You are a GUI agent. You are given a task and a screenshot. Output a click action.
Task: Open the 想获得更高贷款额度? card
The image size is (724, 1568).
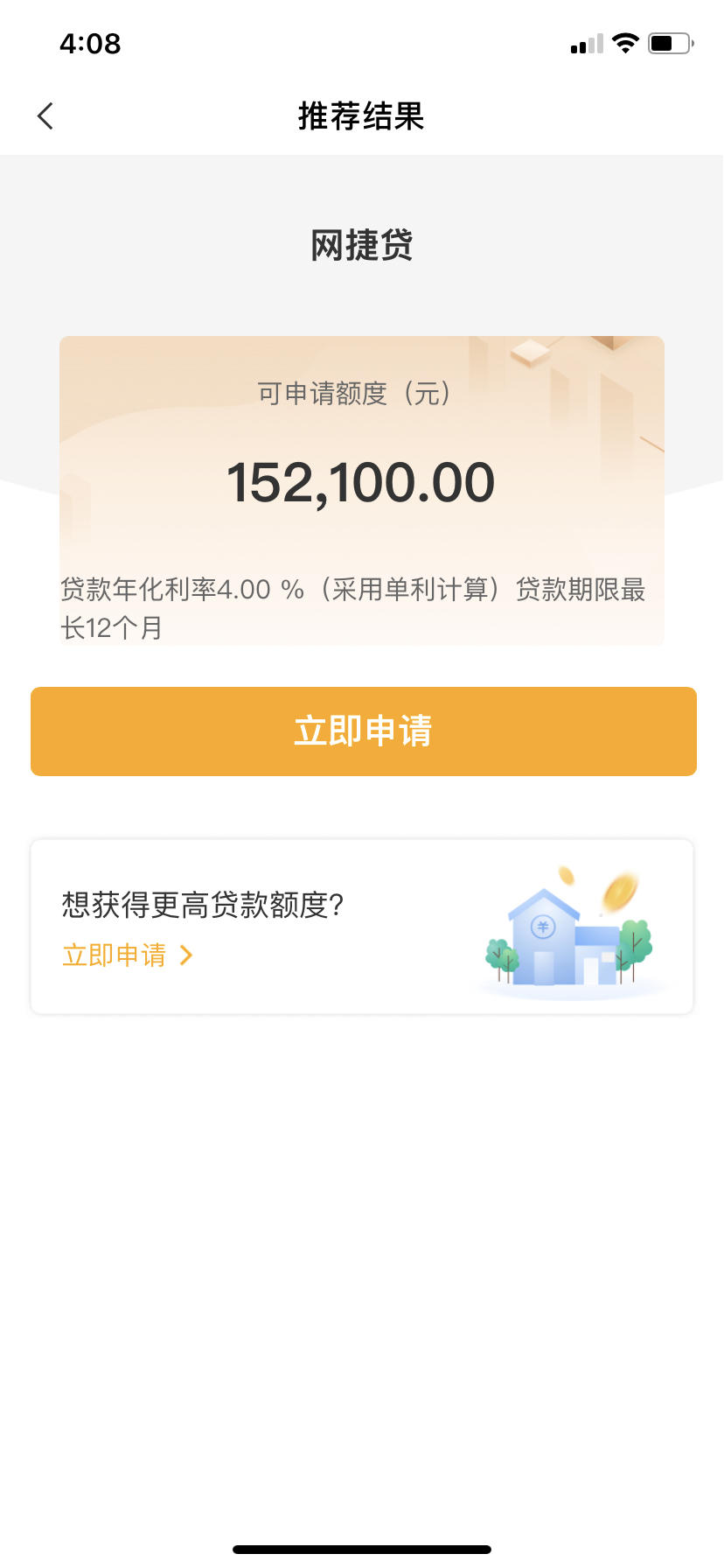pyautogui.click(x=362, y=927)
